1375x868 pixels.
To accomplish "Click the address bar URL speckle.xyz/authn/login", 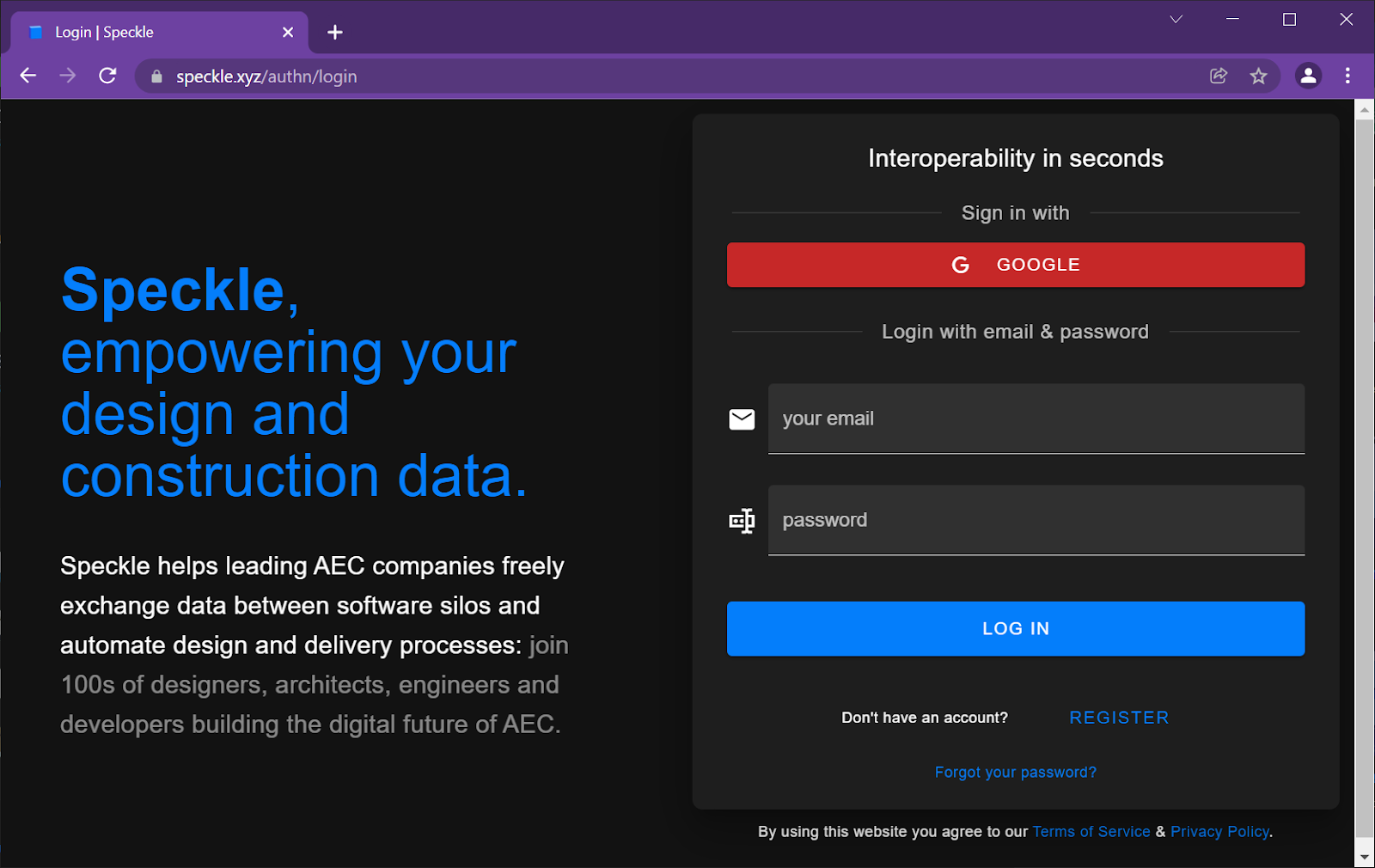I will 266,76.
